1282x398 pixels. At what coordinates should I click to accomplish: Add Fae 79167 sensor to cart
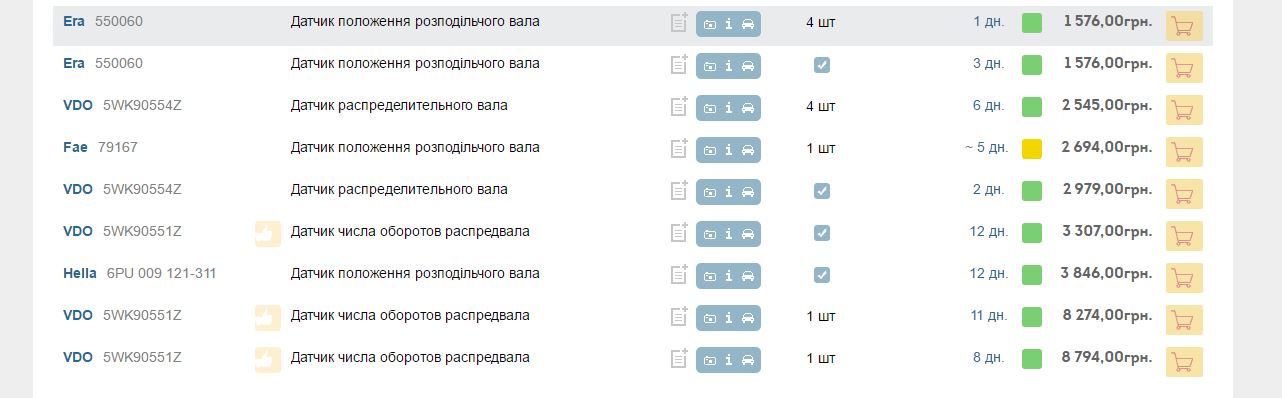pyautogui.click(x=1184, y=152)
